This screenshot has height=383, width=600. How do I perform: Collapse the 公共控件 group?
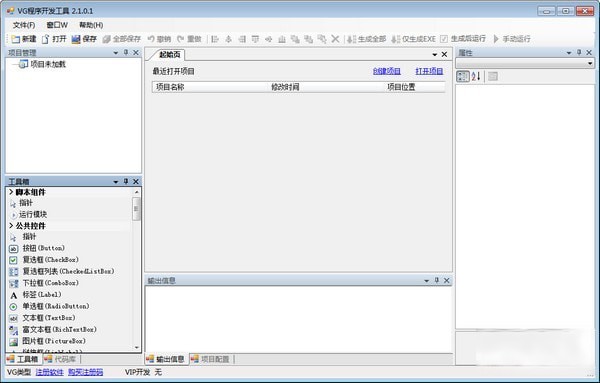pyautogui.click(x=11, y=226)
